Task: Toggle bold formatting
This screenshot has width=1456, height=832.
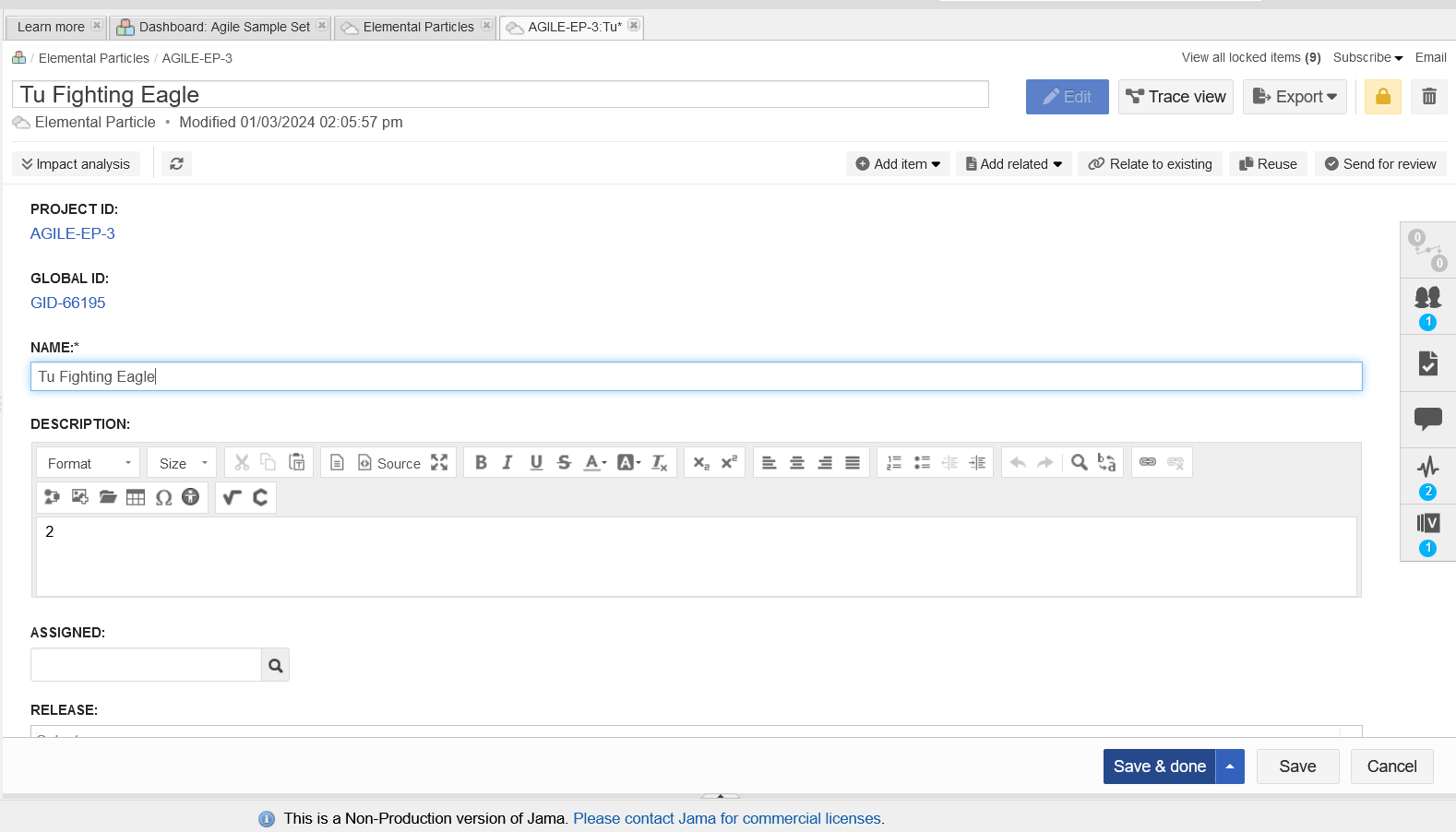Action: point(481,463)
